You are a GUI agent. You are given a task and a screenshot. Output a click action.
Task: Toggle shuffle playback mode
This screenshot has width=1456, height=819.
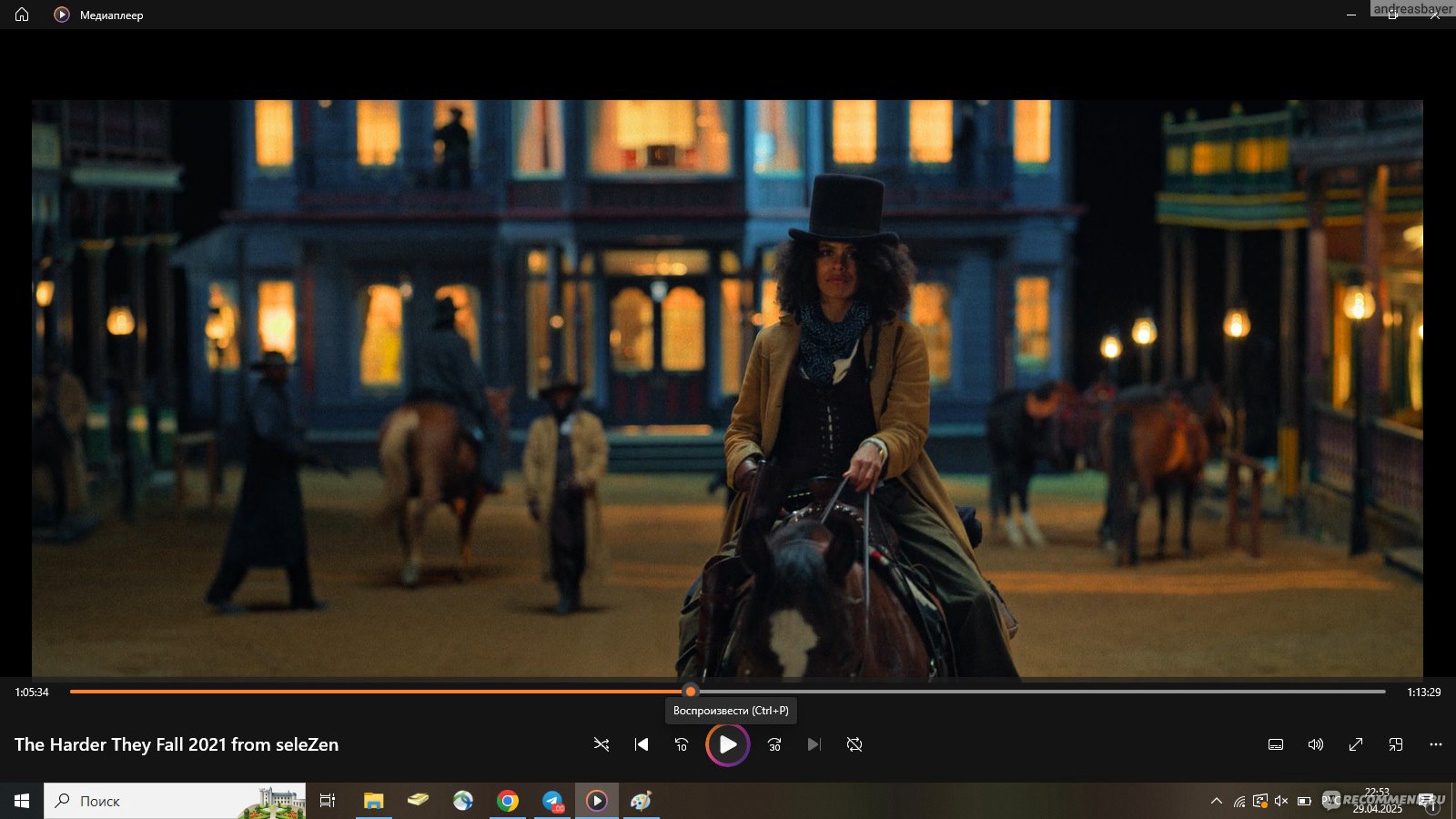602,744
